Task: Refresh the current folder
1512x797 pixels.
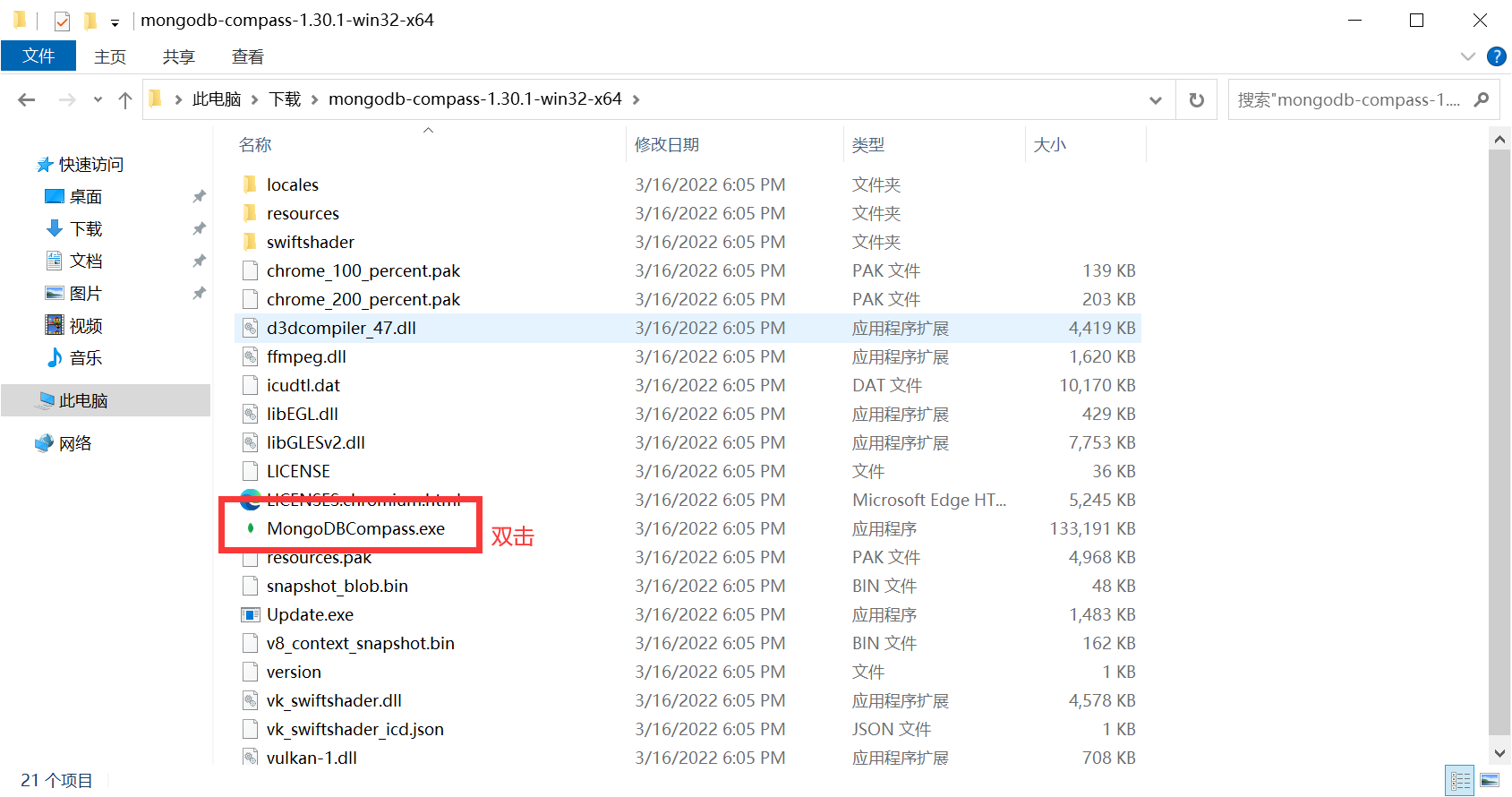Action: 1196,99
